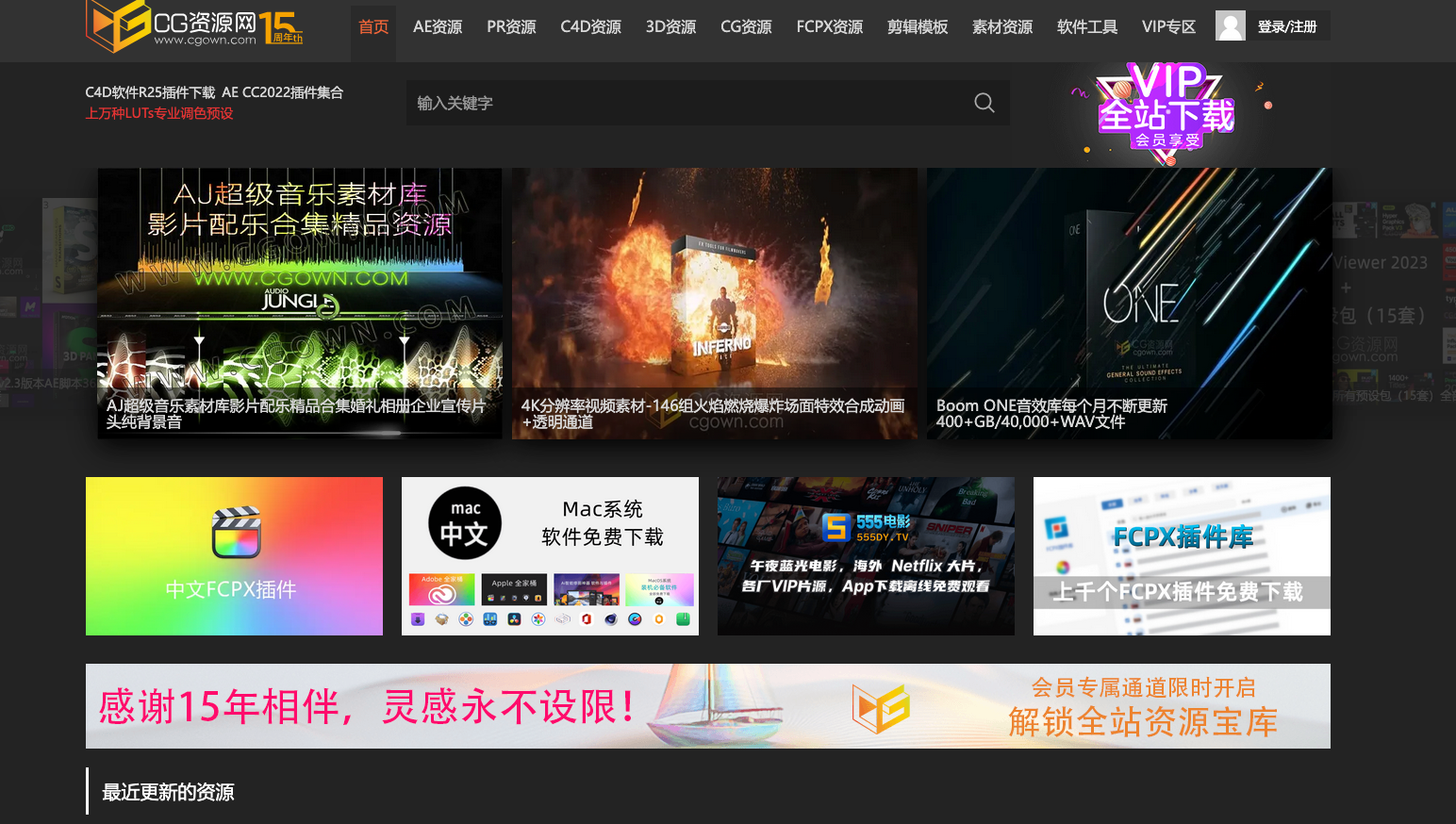Open the C4D资源 menu item
This screenshot has width=1456, height=824.
(590, 26)
